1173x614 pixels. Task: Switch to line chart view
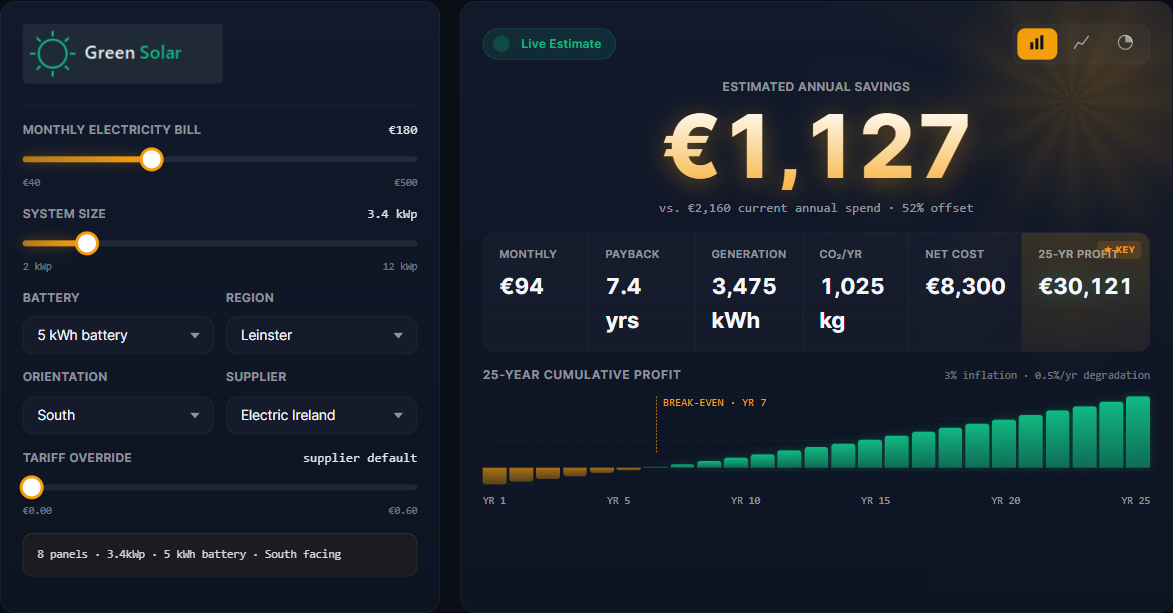click(1081, 43)
